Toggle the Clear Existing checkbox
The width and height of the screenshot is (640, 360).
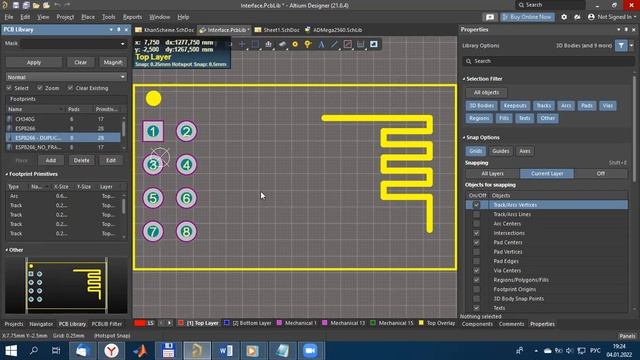click(x=71, y=88)
